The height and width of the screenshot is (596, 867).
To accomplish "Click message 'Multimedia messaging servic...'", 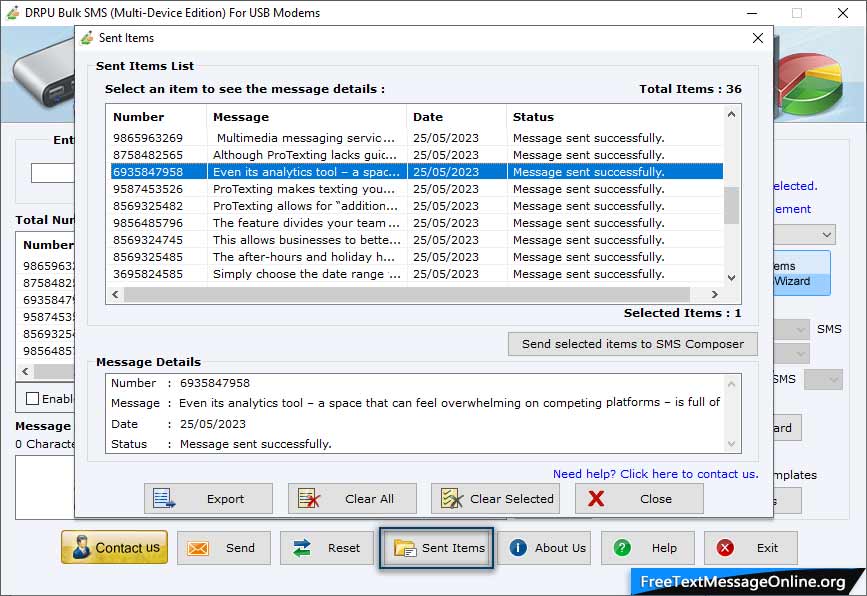I will (x=306, y=138).
